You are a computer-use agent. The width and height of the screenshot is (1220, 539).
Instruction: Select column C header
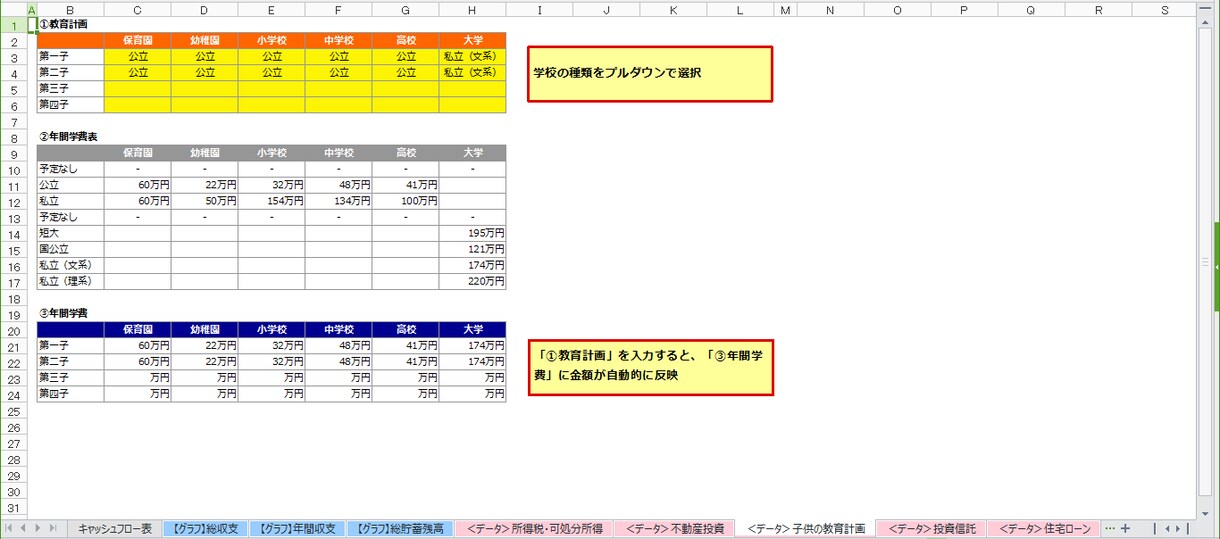[x=137, y=10]
